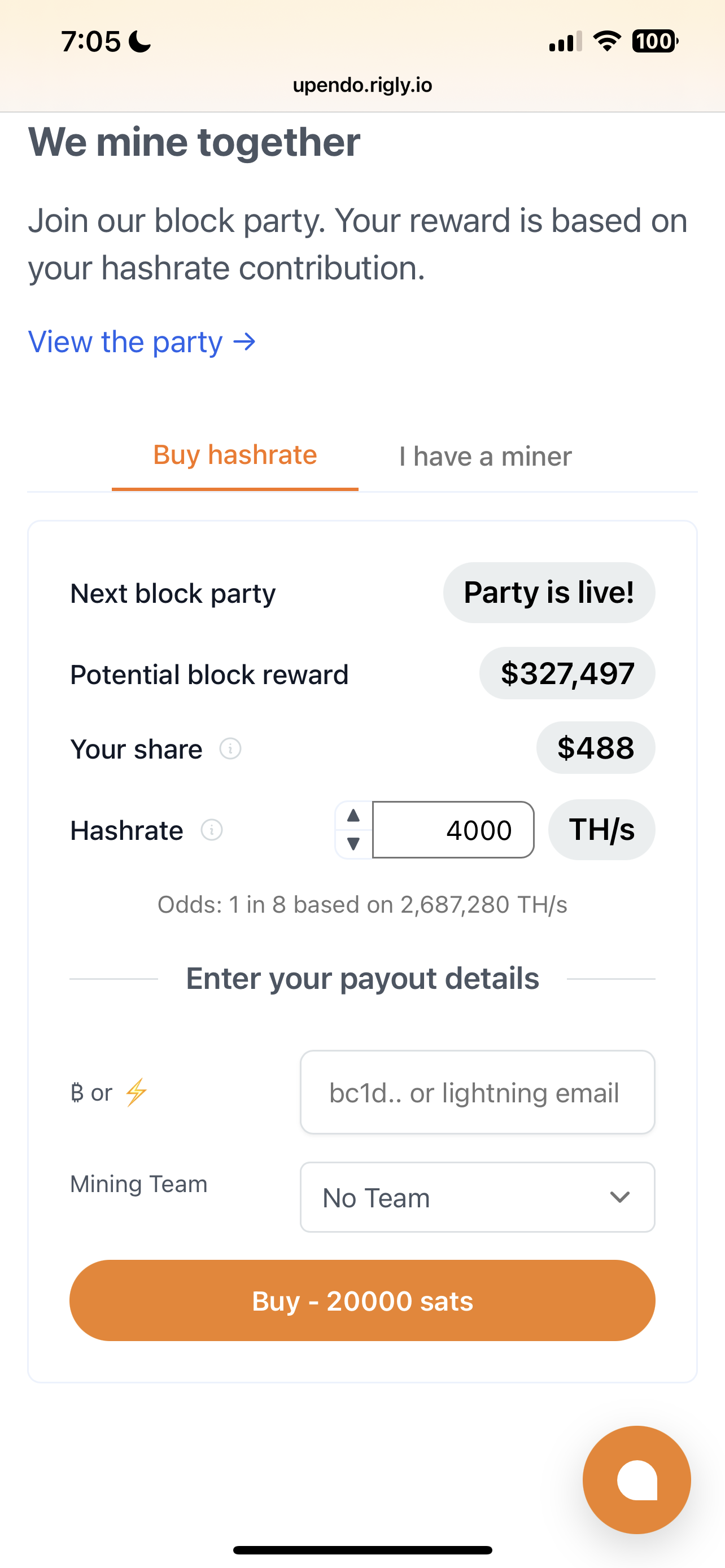
Task: Switch to I have a miner tab
Action: click(x=485, y=457)
